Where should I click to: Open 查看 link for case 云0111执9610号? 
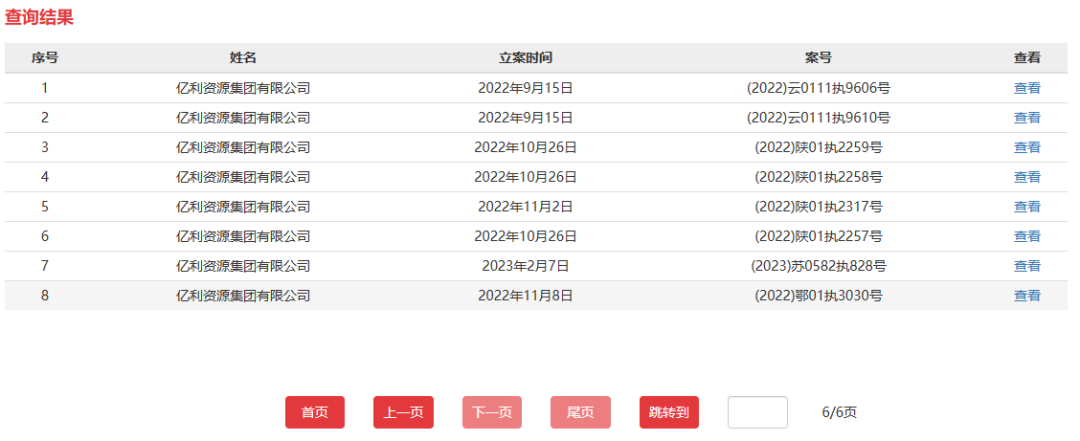(x=1026, y=118)
